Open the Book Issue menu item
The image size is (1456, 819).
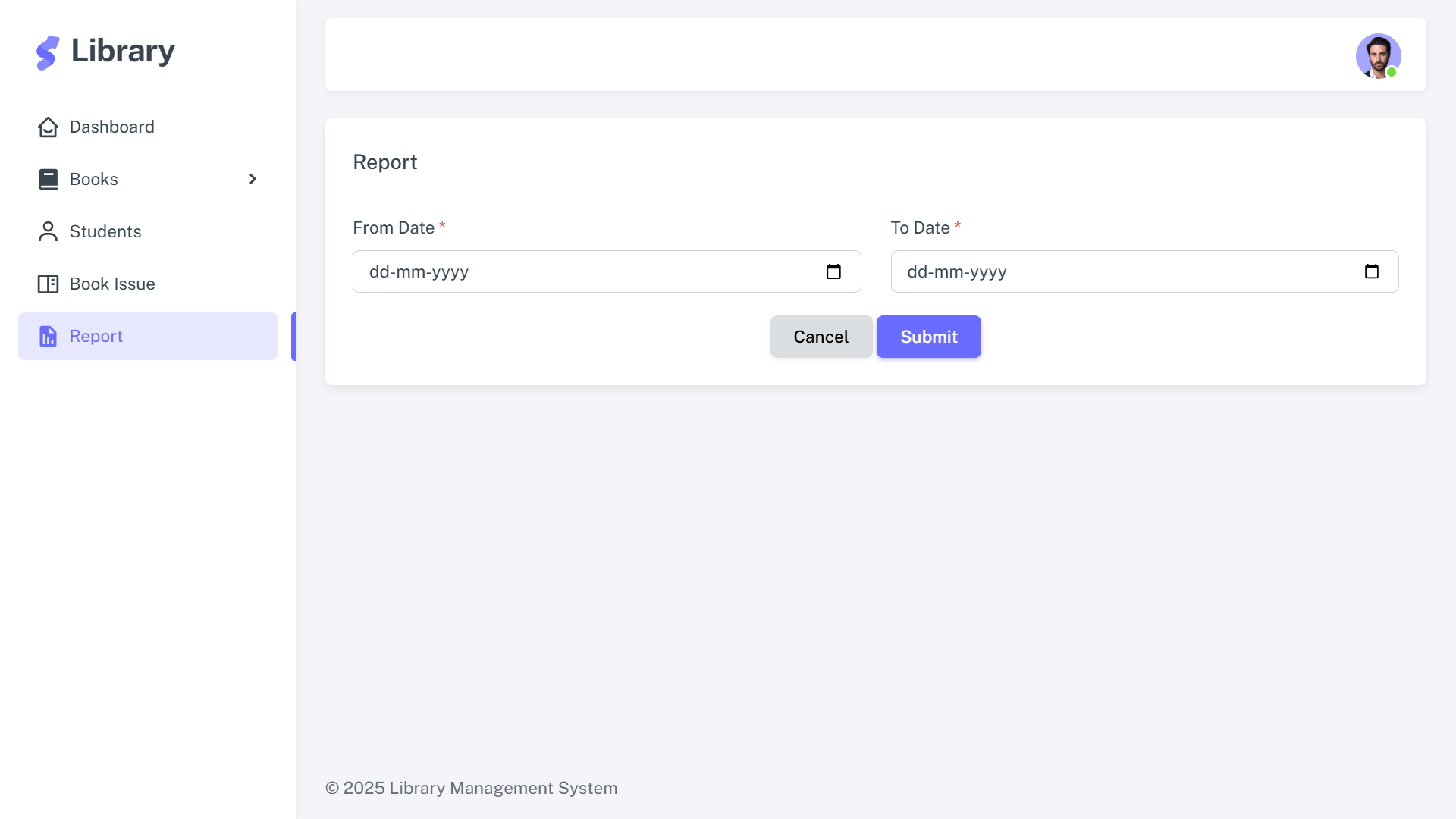click(x=148, y=284)
